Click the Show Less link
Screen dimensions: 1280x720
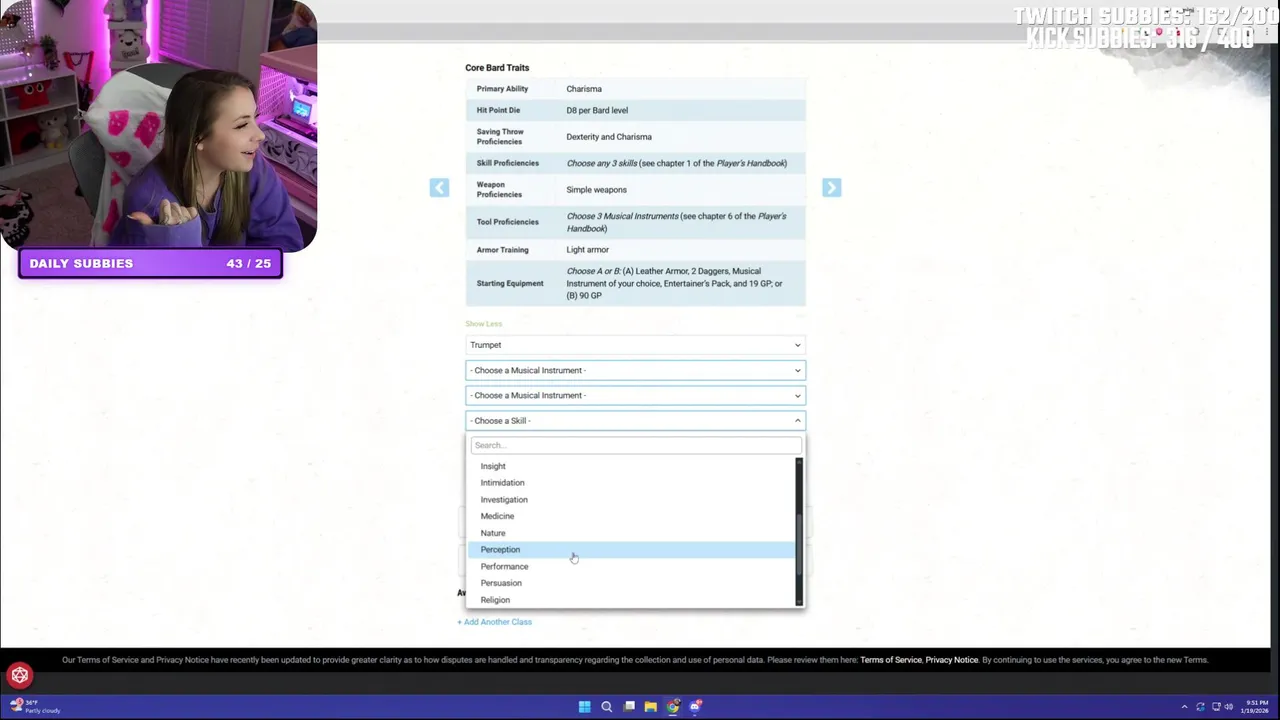click(483, 324)
